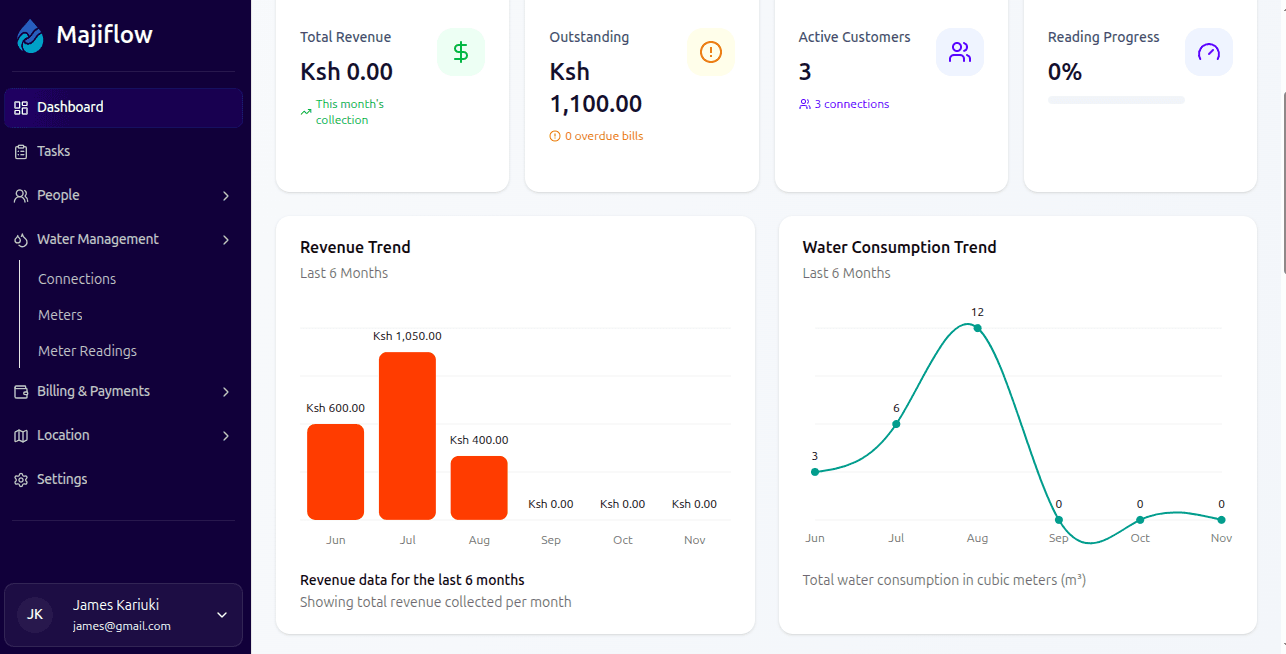The height and width of the screenshot is (654, 1286).
Task: Click the orange outstanding alert icon
Action: [x=710, y=52]
